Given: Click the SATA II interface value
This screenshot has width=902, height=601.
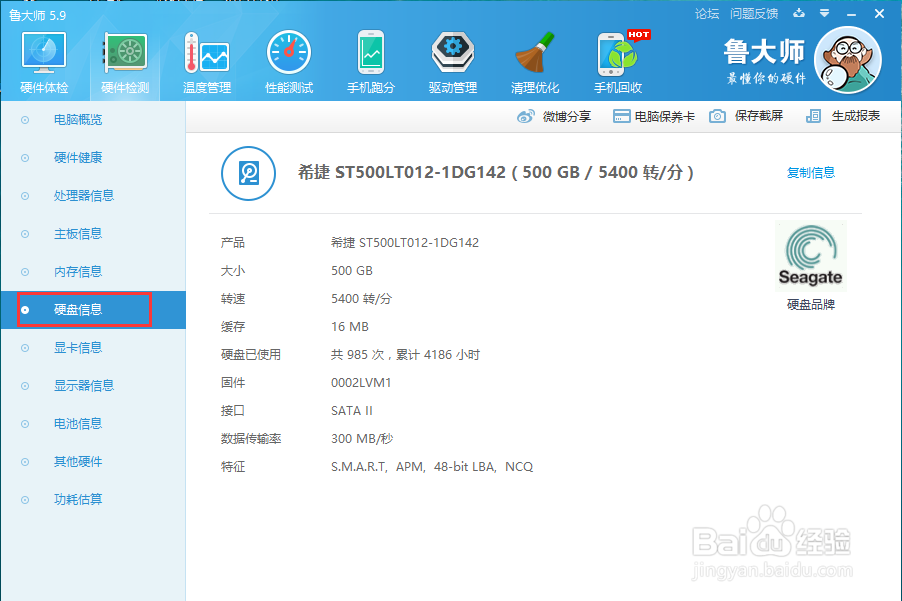Looking at the screenshot, I should pos(351,411).
